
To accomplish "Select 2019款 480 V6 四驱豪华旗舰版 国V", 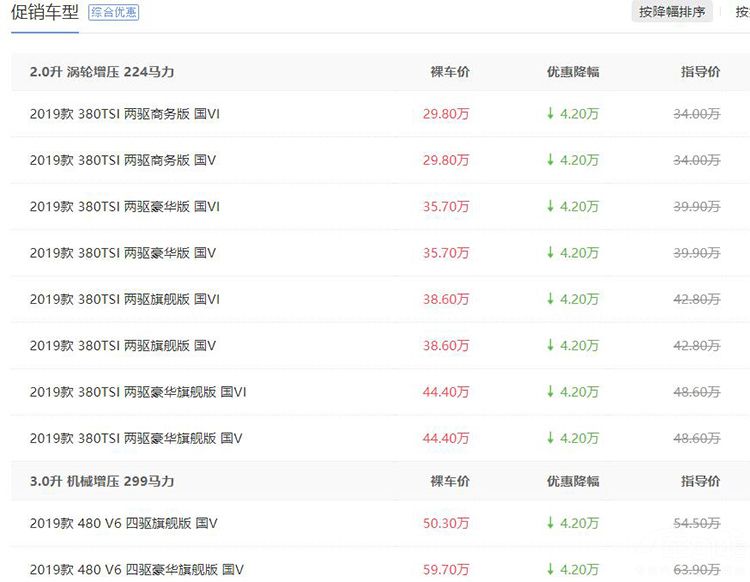I will click(x=136, y=570).
